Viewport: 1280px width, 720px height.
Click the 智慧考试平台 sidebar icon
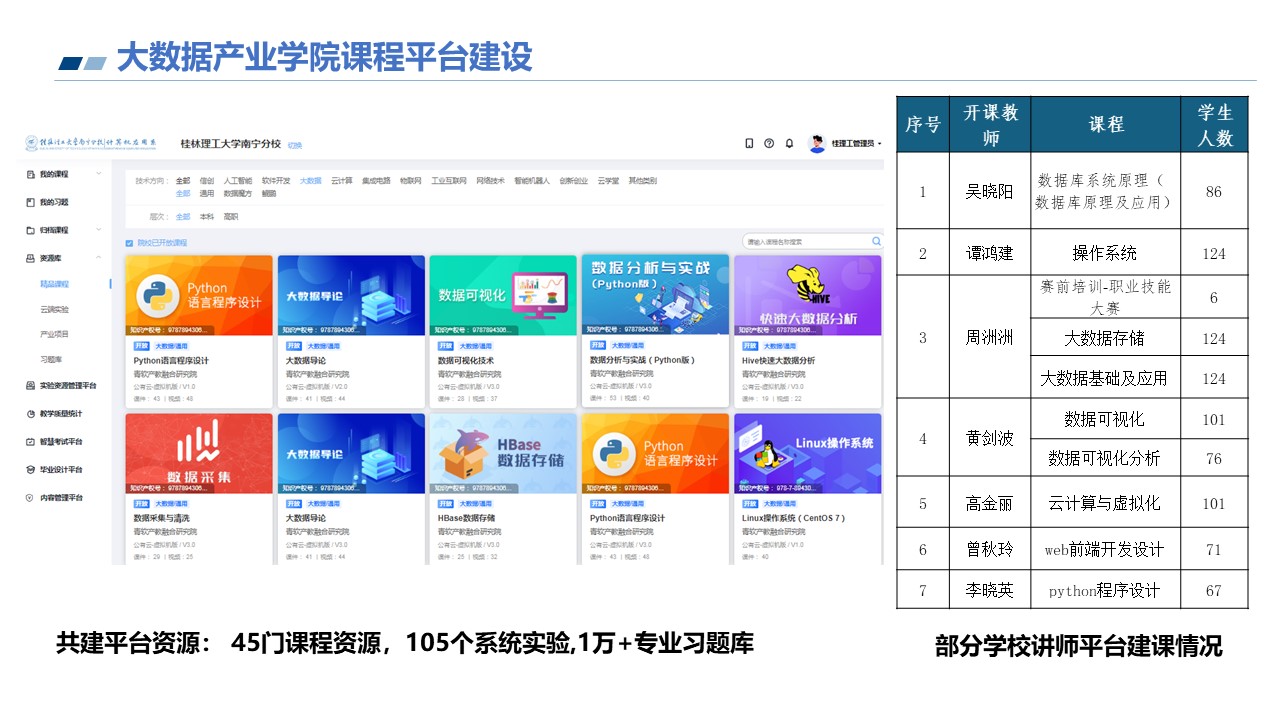(30, 441)
